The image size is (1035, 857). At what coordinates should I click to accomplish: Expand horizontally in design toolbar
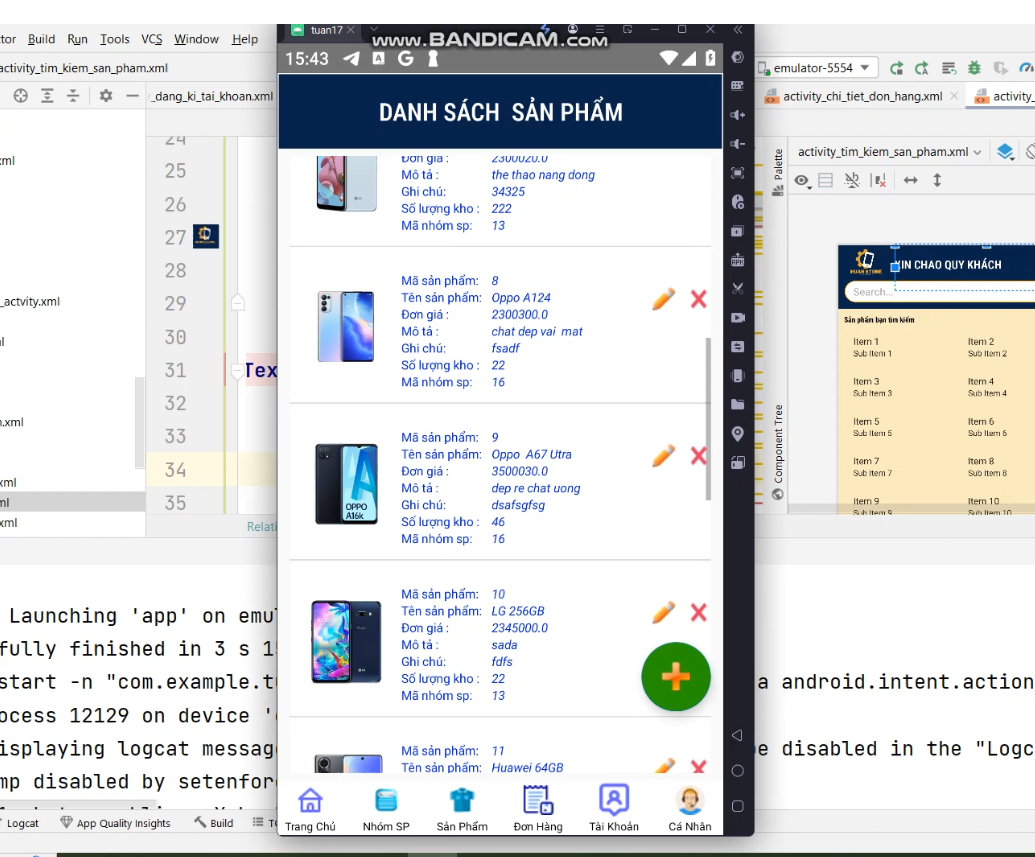(x=911, y=180)
